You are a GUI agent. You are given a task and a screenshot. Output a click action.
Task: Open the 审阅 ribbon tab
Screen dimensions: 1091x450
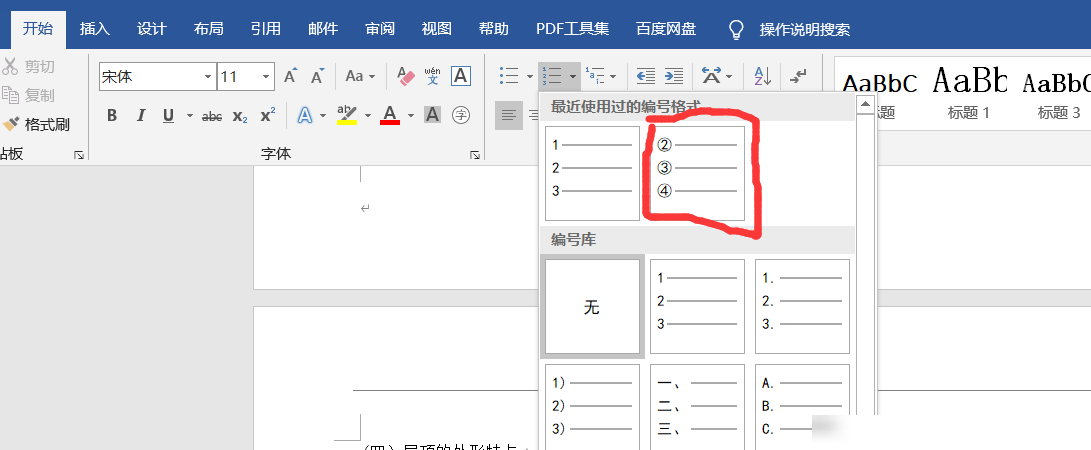(x=380, y=29)
